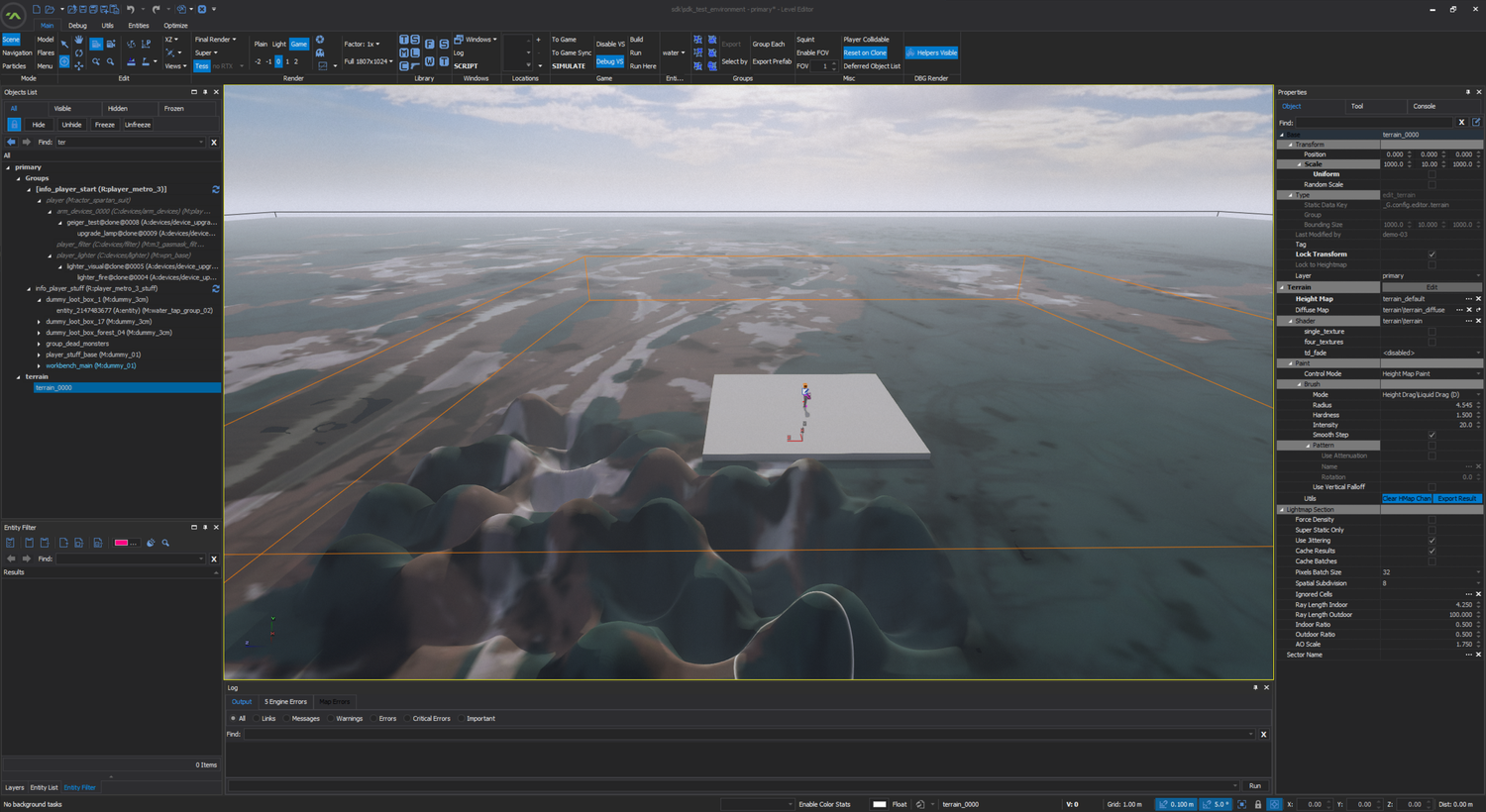Open the Final Render dropdown
This screenshot has width=1486, height=812.
[213, 39]
